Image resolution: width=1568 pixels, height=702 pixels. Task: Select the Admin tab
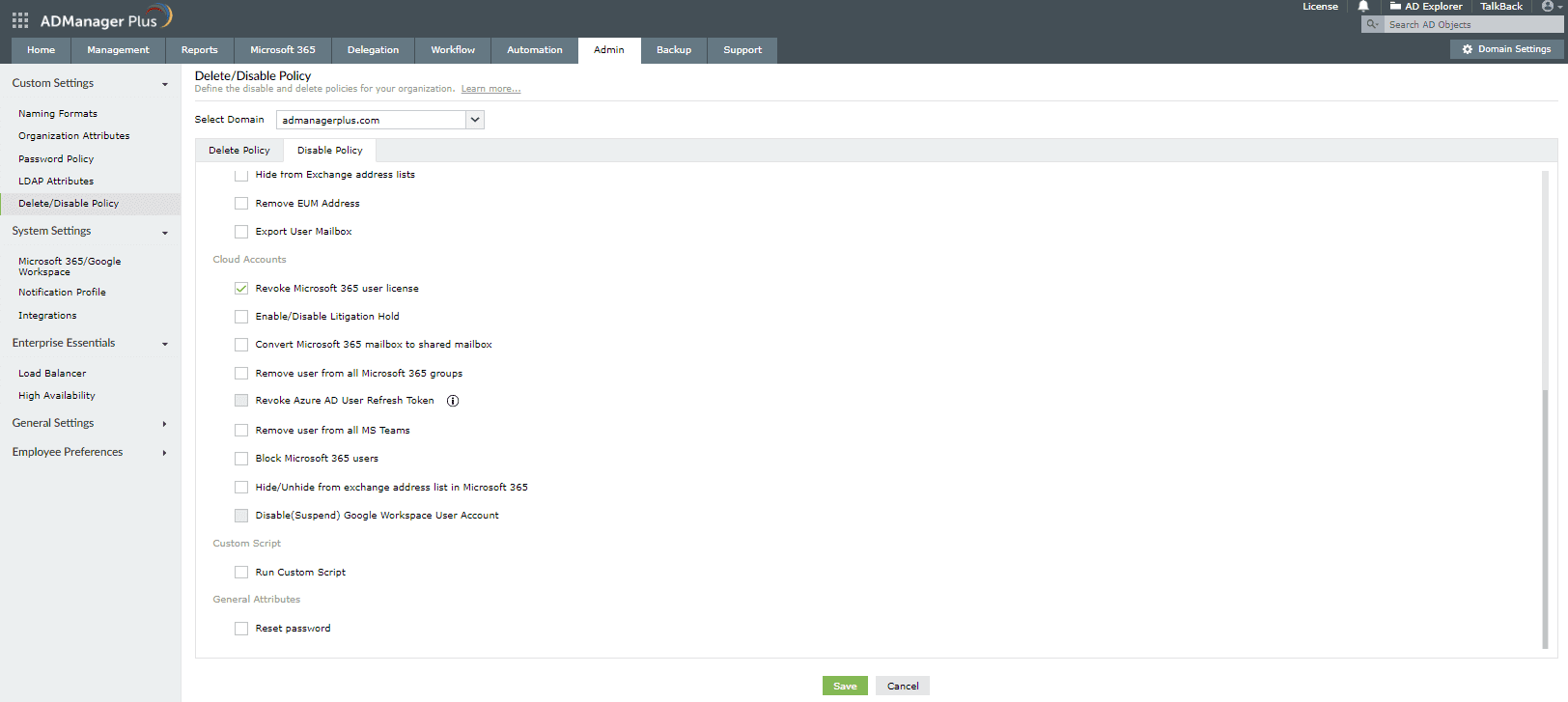tap(609, 50)
